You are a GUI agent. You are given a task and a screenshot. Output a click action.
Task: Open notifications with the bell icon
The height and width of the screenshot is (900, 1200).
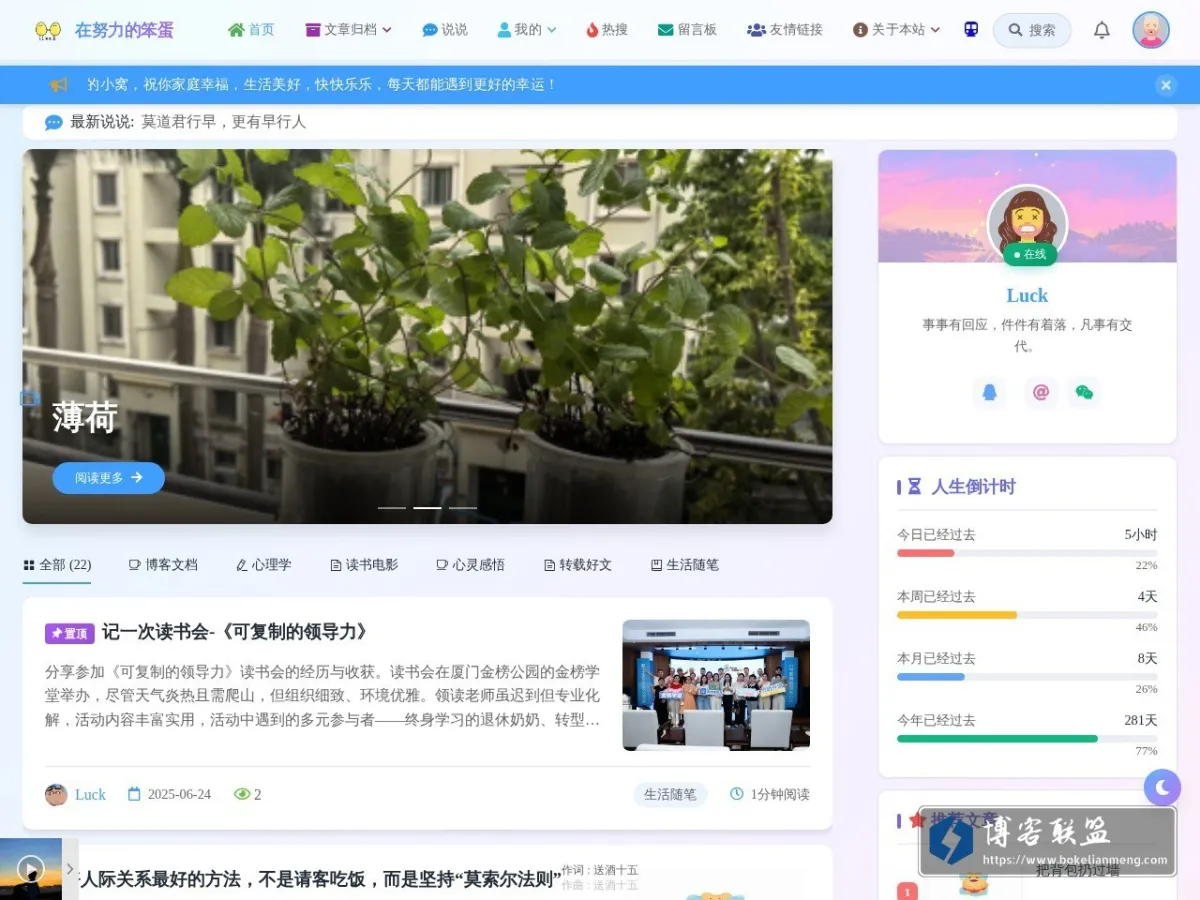click(x=1101, y=30)
